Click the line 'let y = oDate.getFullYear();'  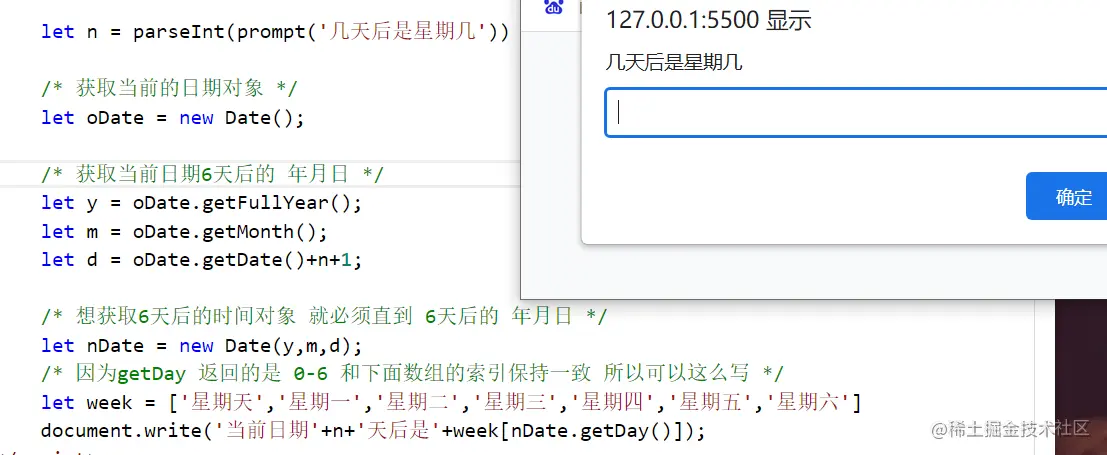click(201, 203)
